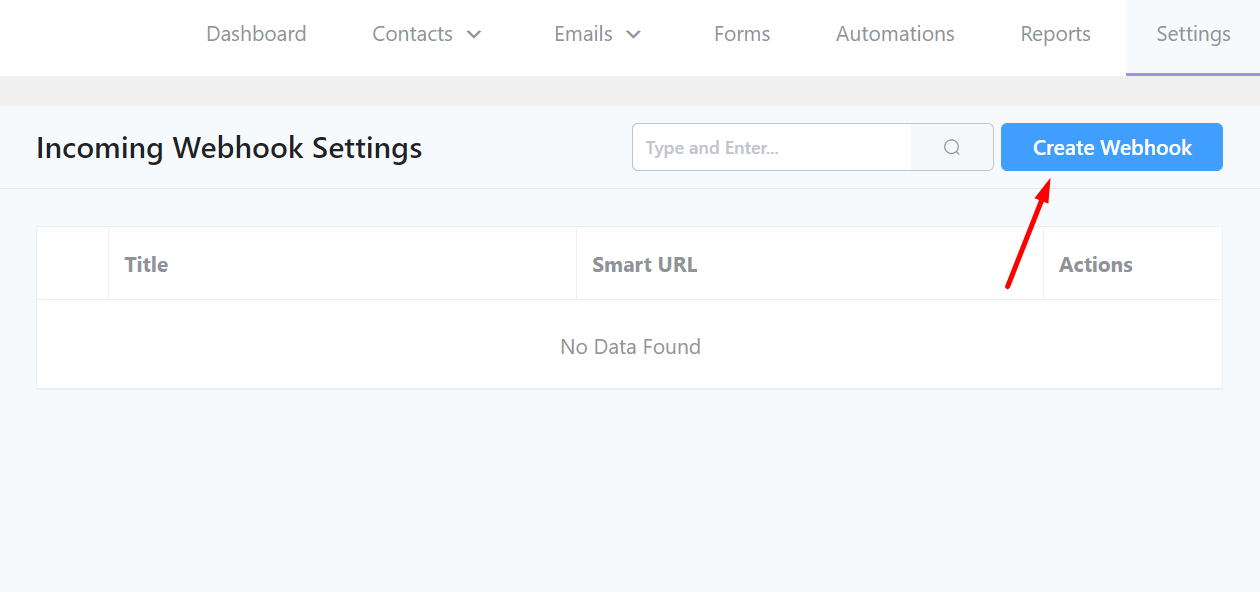
Task: Click the empty first table header cell
Action: click(x=72, y=264)
